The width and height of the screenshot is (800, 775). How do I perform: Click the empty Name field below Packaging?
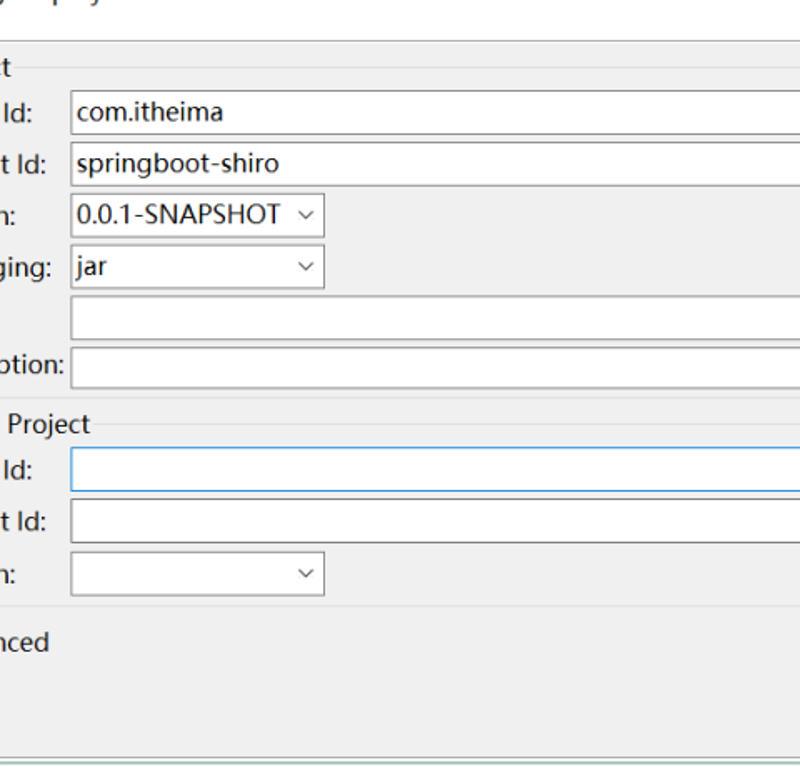[x=435, y=318]
